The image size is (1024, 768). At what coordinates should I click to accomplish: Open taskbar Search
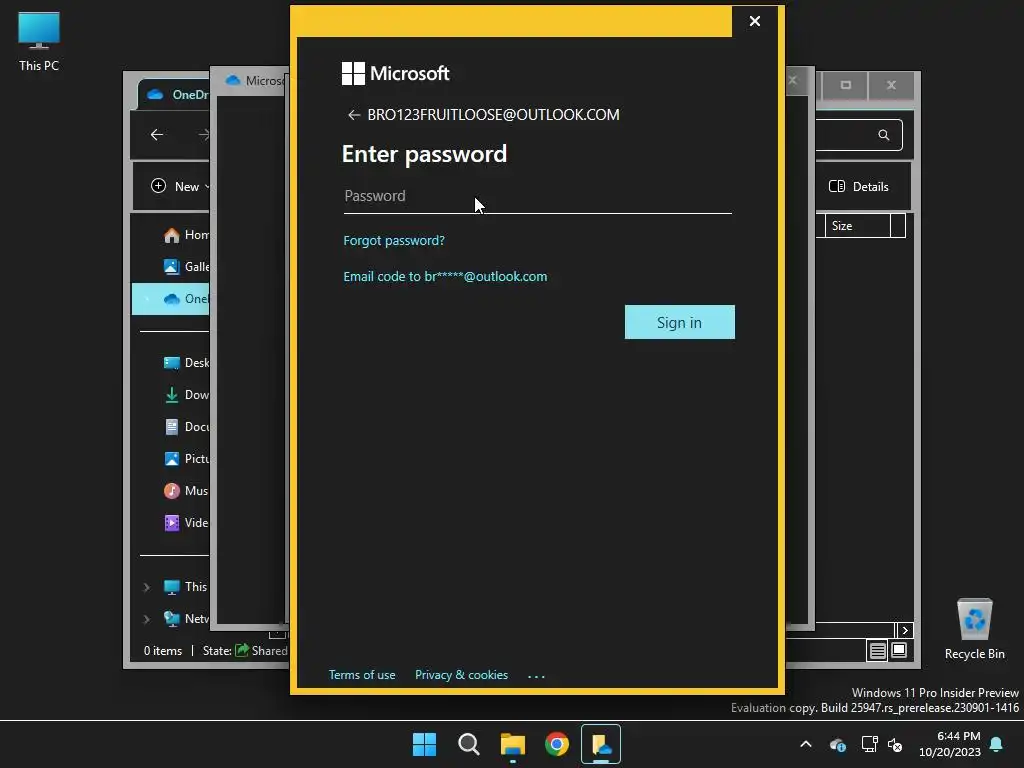[x=468, y=744]
